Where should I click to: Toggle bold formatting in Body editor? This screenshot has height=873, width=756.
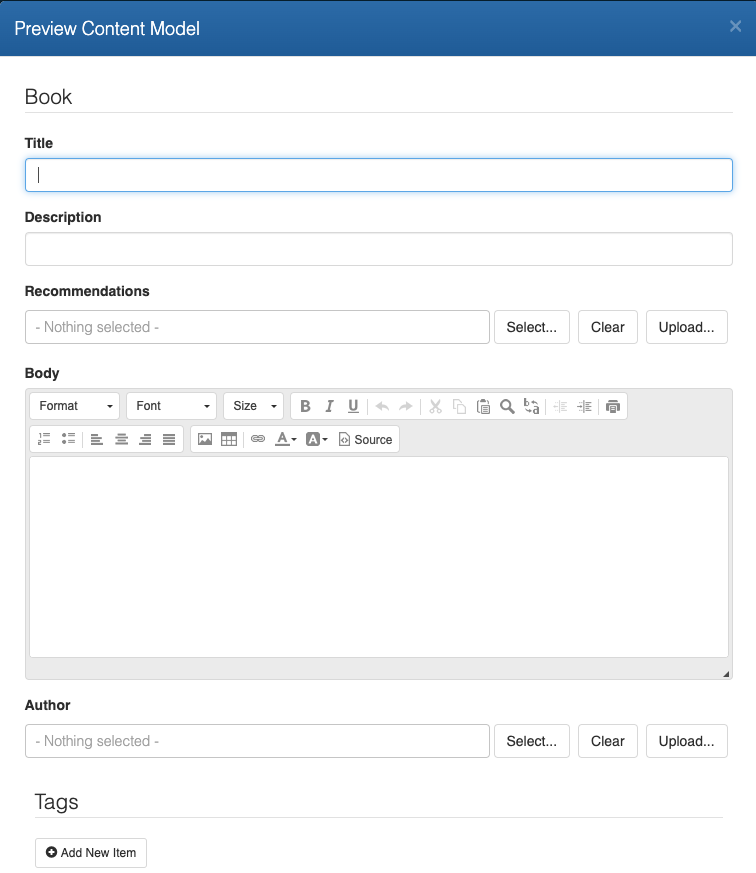305,406
